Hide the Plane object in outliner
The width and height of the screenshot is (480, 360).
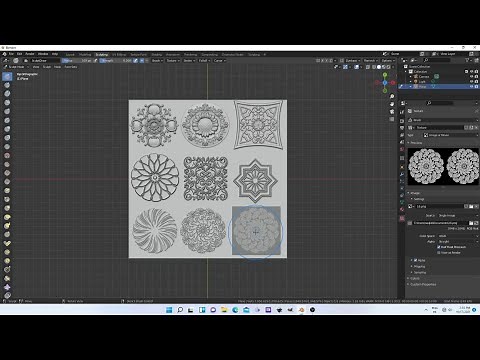[x=471, y=87]
